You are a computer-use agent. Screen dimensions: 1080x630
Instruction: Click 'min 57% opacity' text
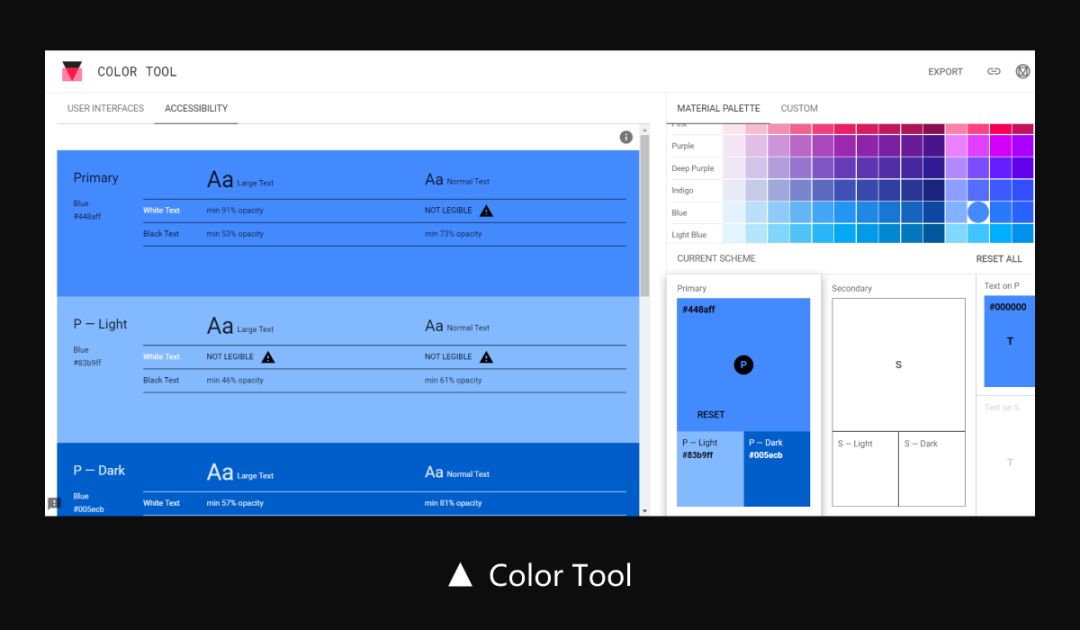[235, 503]
